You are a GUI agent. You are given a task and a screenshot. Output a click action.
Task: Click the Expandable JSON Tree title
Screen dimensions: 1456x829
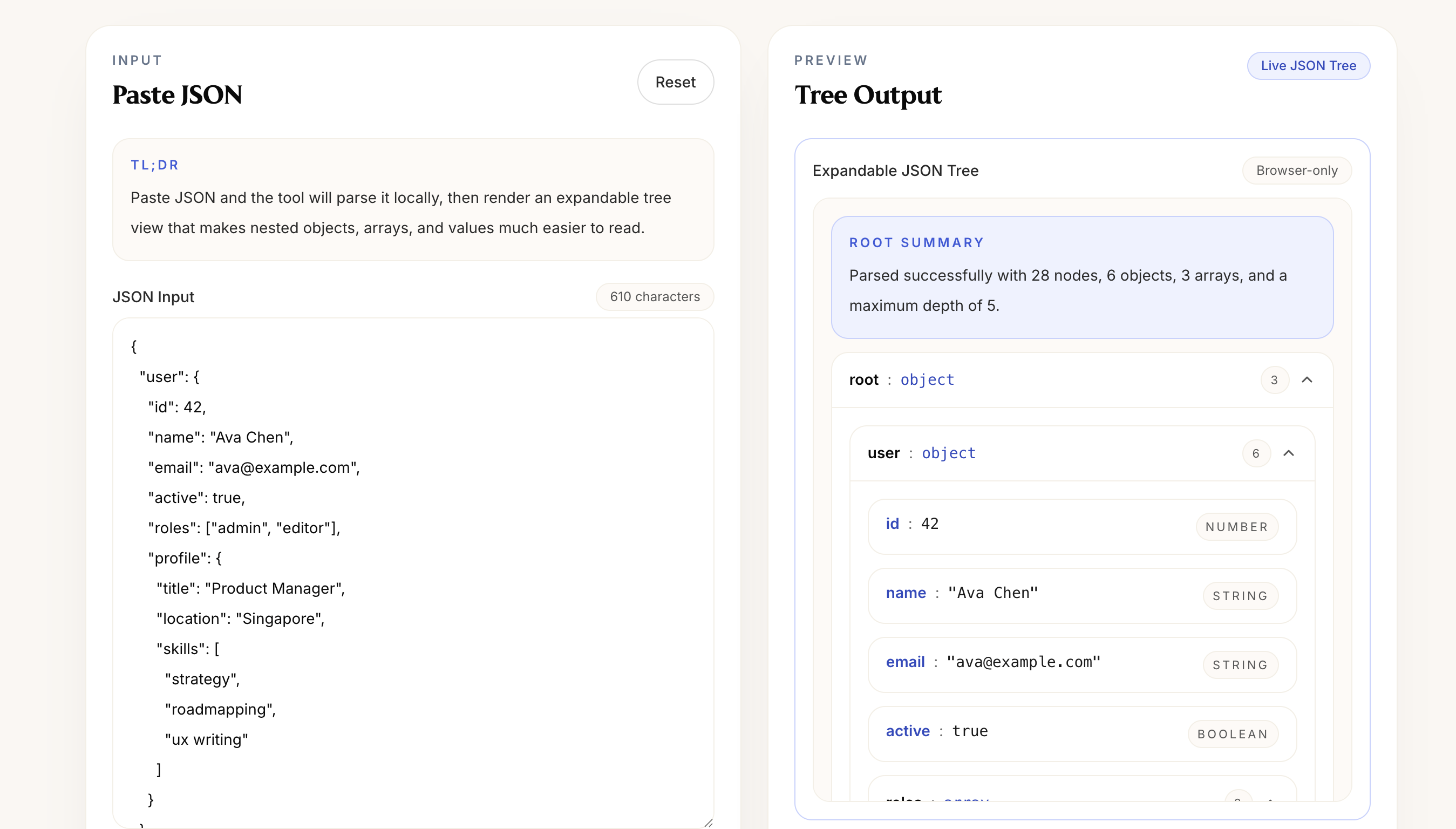coord(895,171)
